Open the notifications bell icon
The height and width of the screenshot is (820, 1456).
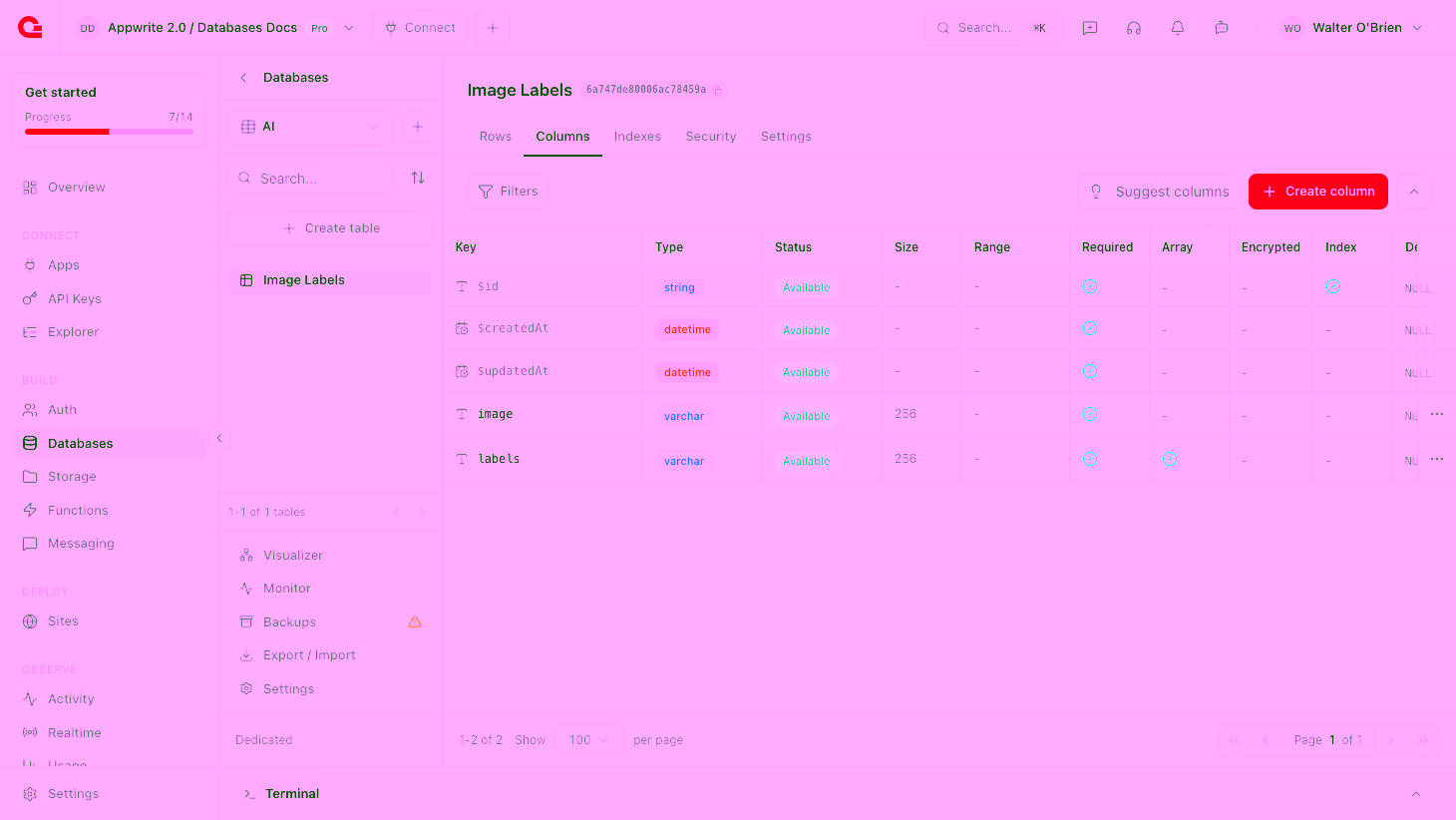pyautogui.click(x=1178, y=28)
